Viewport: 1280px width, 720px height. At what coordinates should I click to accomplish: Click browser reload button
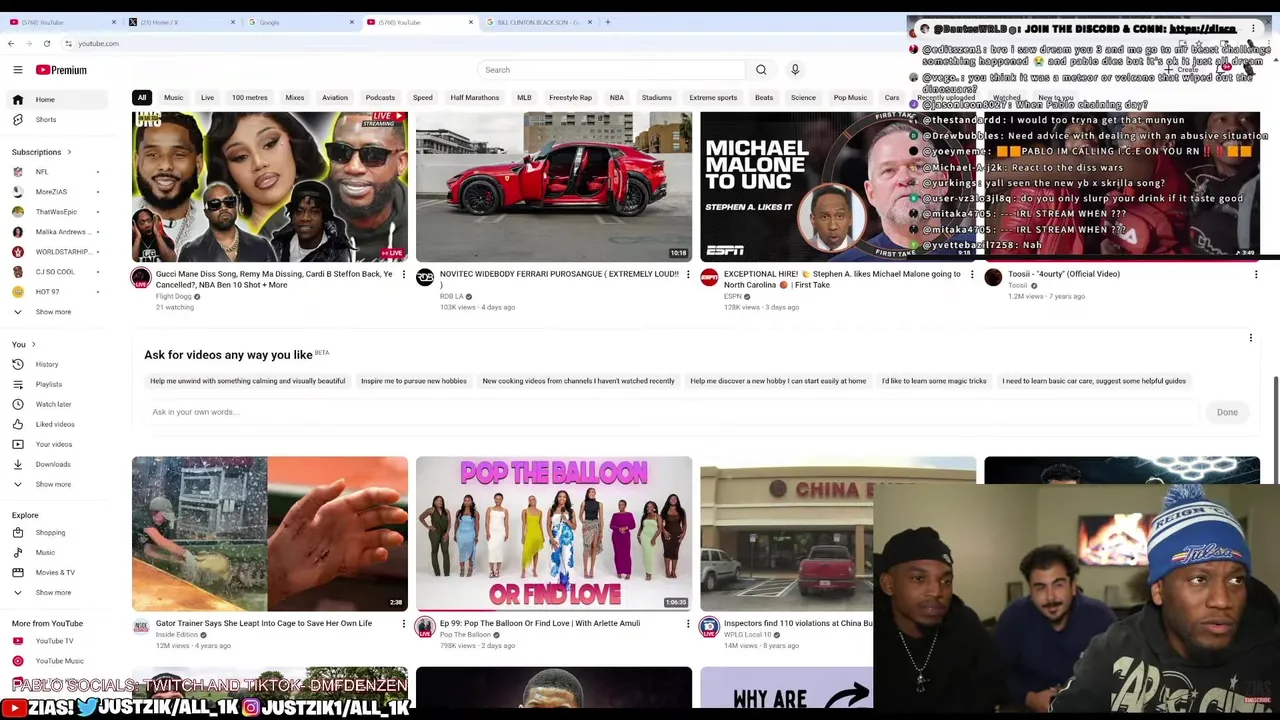click(46, 43)
